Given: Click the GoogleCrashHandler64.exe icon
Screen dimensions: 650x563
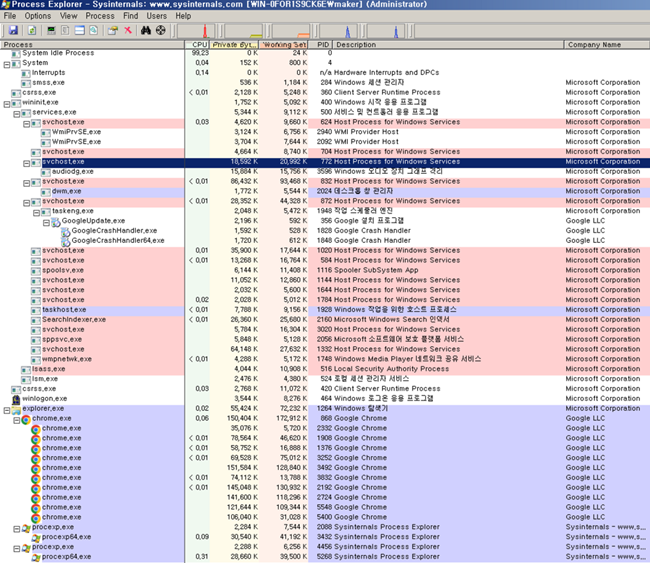Looking at the screenshot, I should point(65,242).
